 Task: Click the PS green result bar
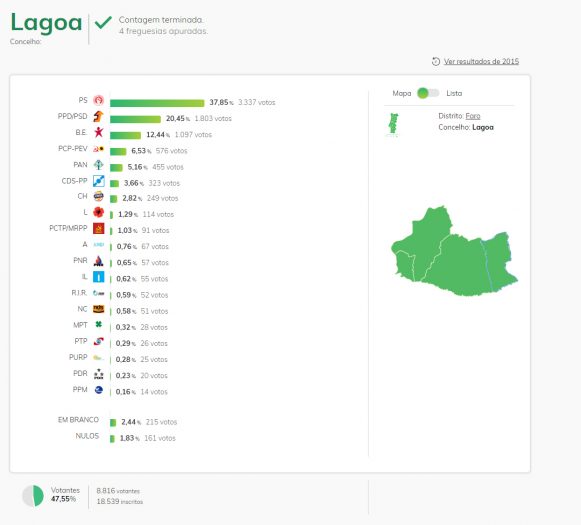(157, 103)
